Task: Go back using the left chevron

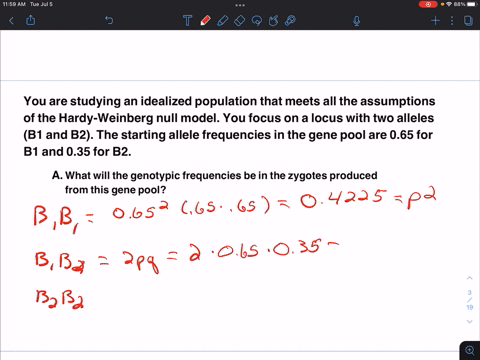Action: [12, 21]
